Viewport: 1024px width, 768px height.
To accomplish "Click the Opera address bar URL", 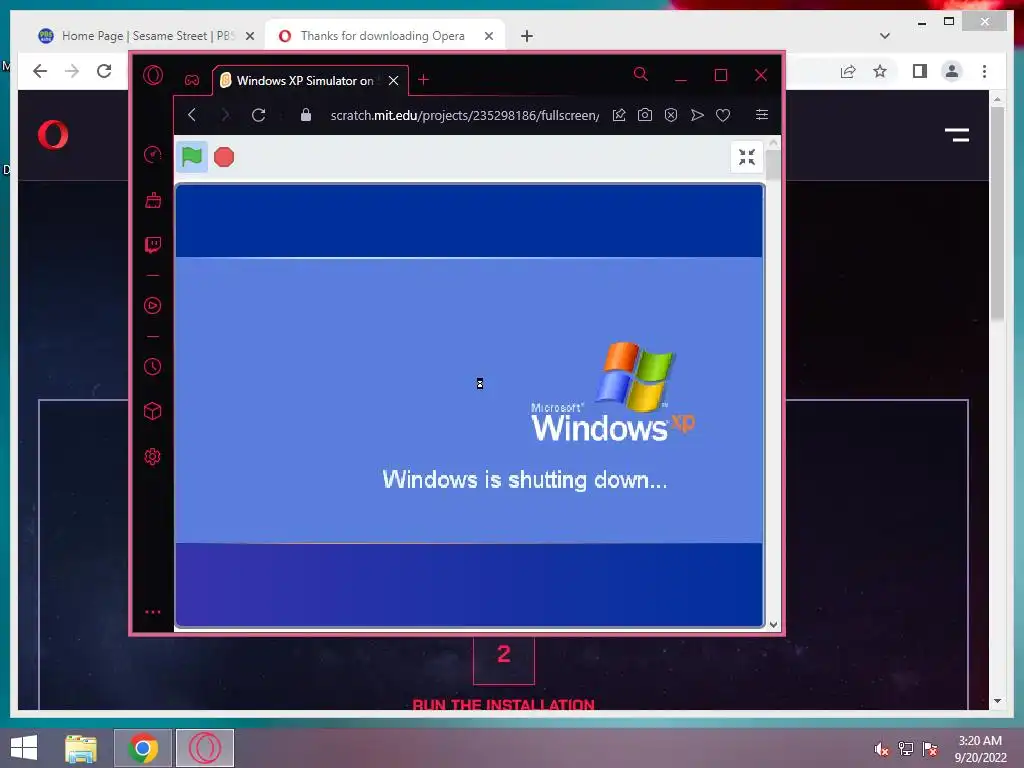I will pos(464,116).
